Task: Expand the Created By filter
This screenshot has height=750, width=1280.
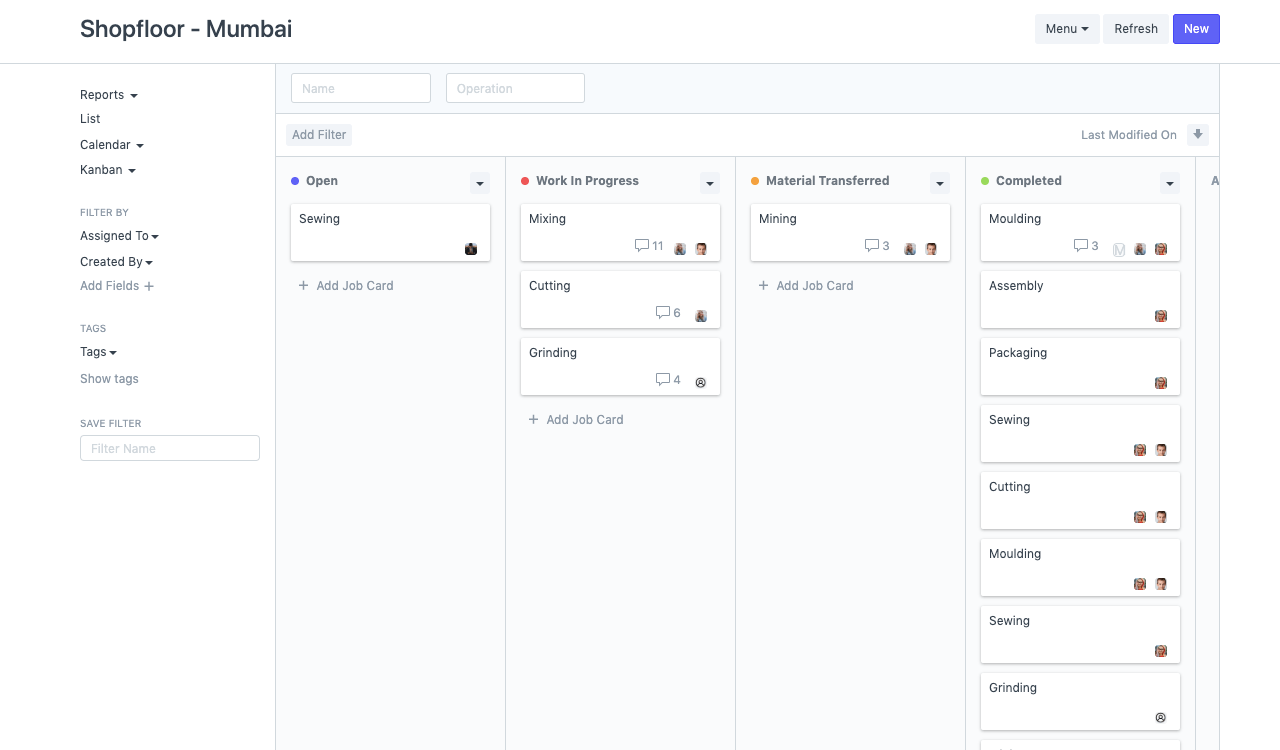Action: coord(117,262)
